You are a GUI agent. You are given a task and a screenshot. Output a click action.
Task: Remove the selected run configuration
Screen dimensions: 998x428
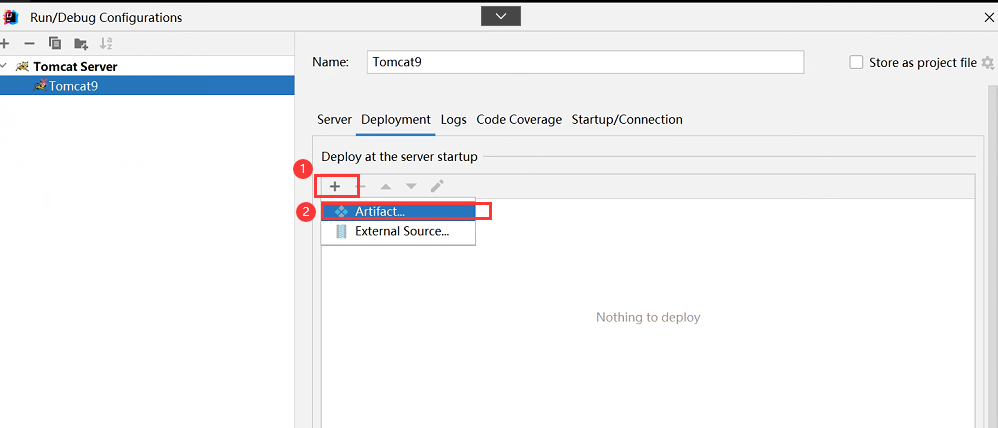tap(29, 43)
